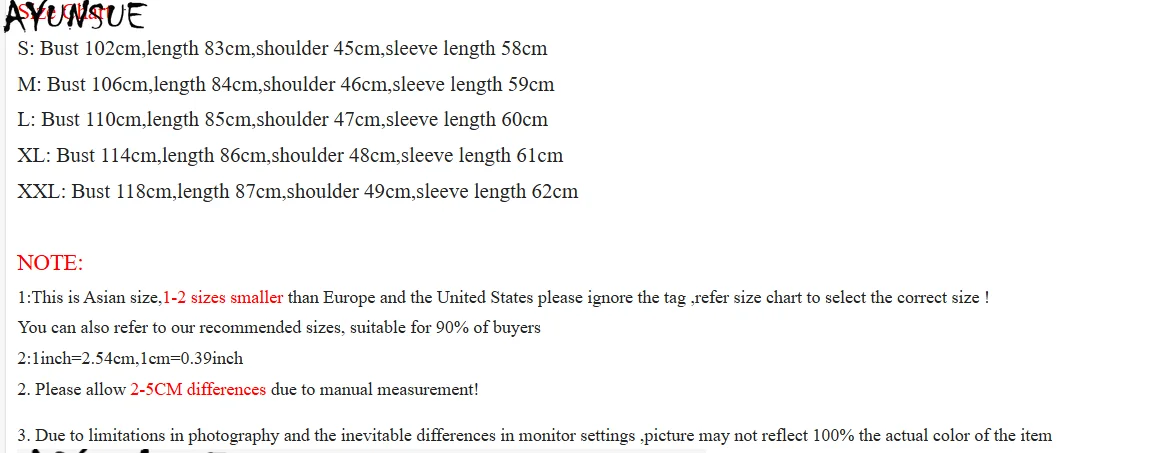Click the XXL size measurements row
Image resolution: width=1155 pixels, height=453 pixels.
click(x=297, y=192)
